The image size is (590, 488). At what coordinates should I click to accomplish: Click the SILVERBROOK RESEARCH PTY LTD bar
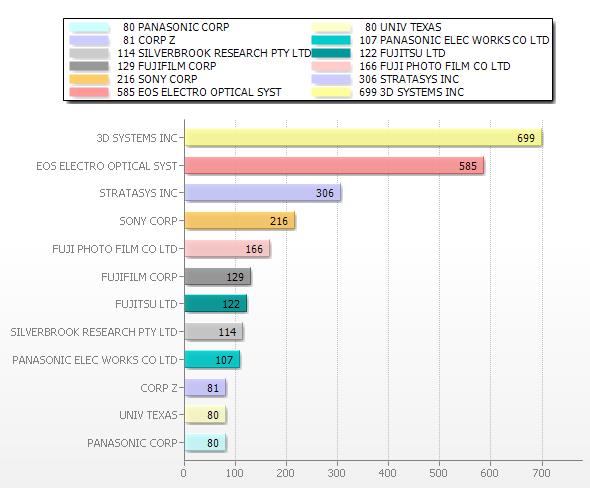click(214, 332)
